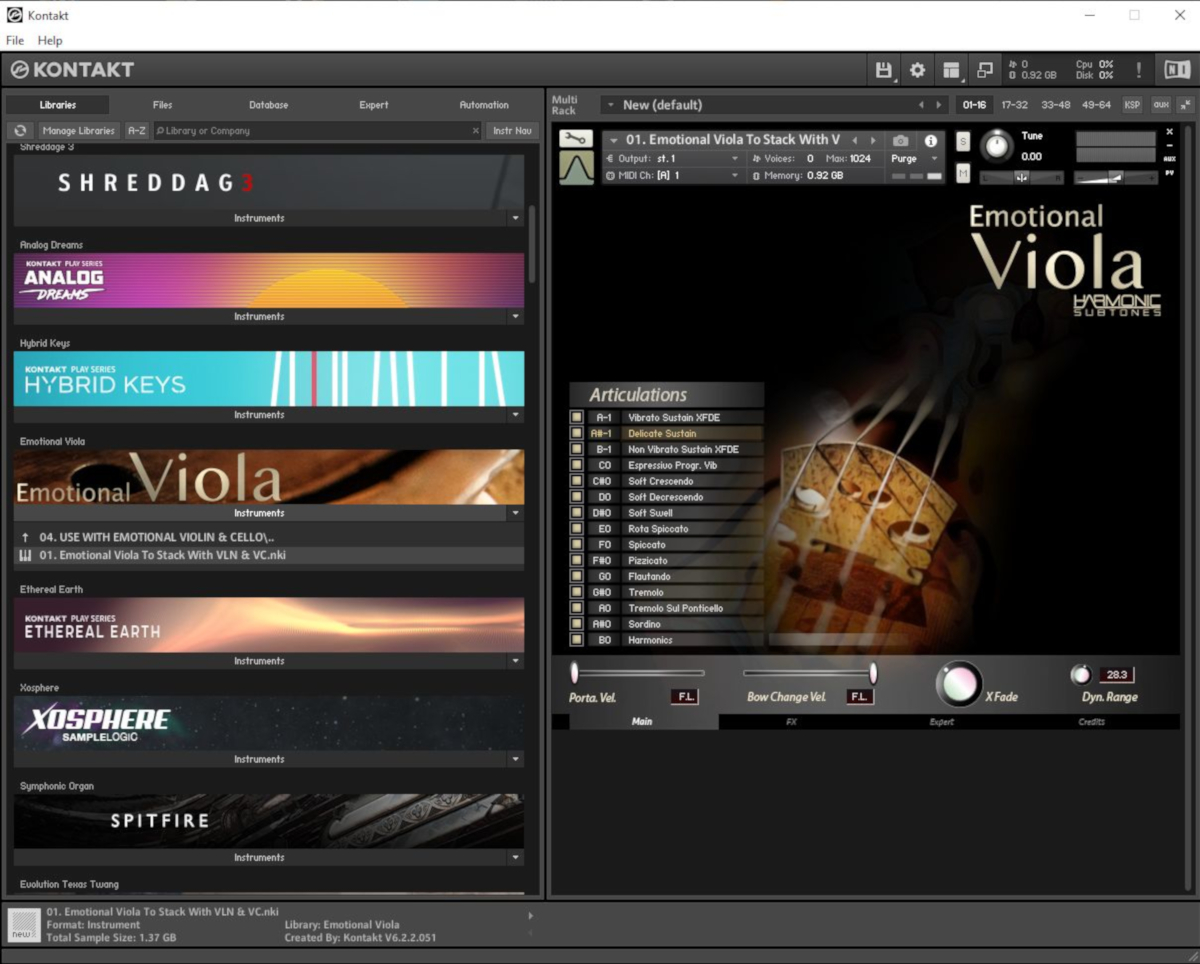The width and height of the screenshot is (1200, 964).
Task: Click the next instrument arrow
Action: point(873,141)
